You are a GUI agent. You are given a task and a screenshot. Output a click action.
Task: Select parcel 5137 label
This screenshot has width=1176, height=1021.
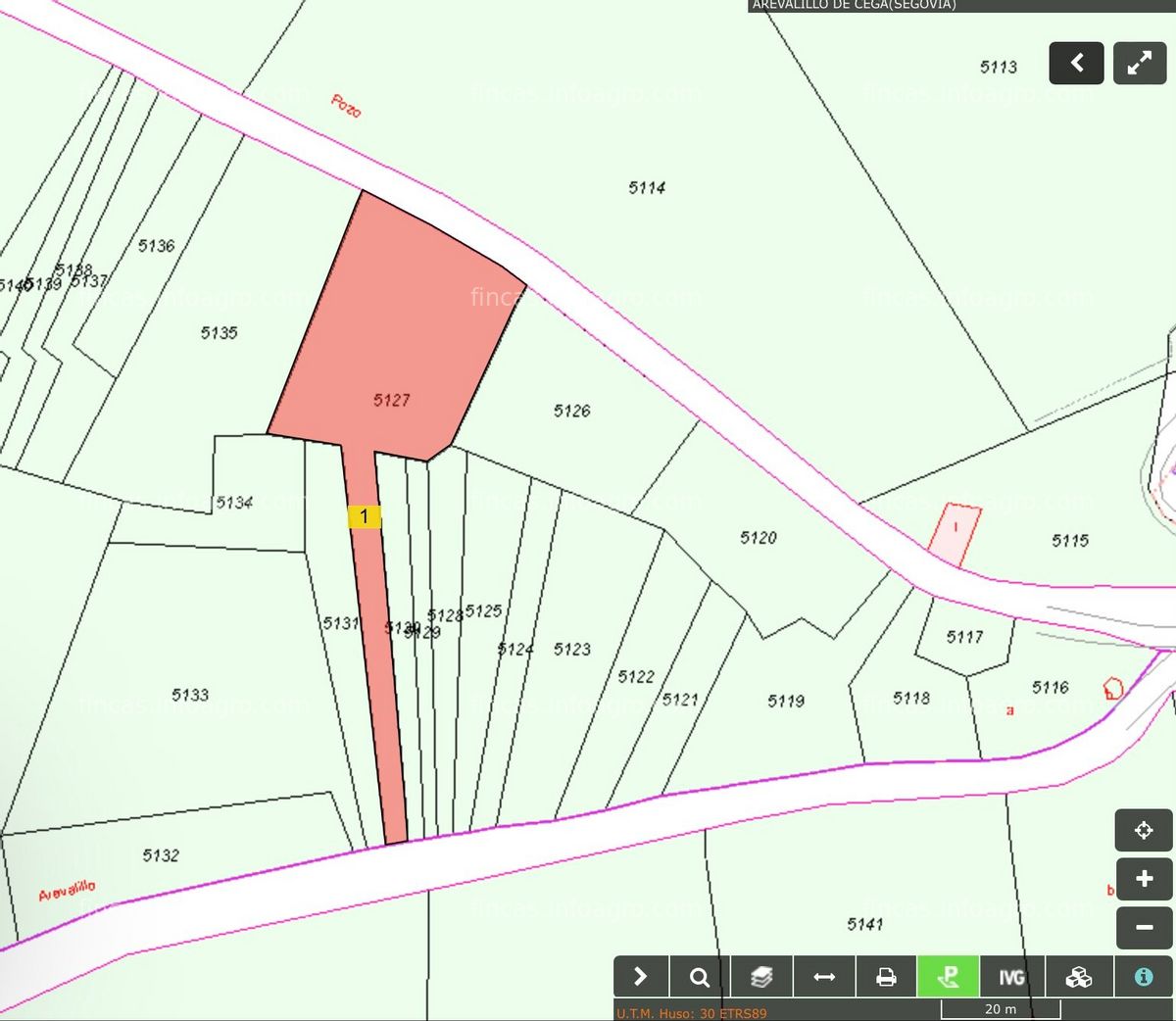coord(89,281)
